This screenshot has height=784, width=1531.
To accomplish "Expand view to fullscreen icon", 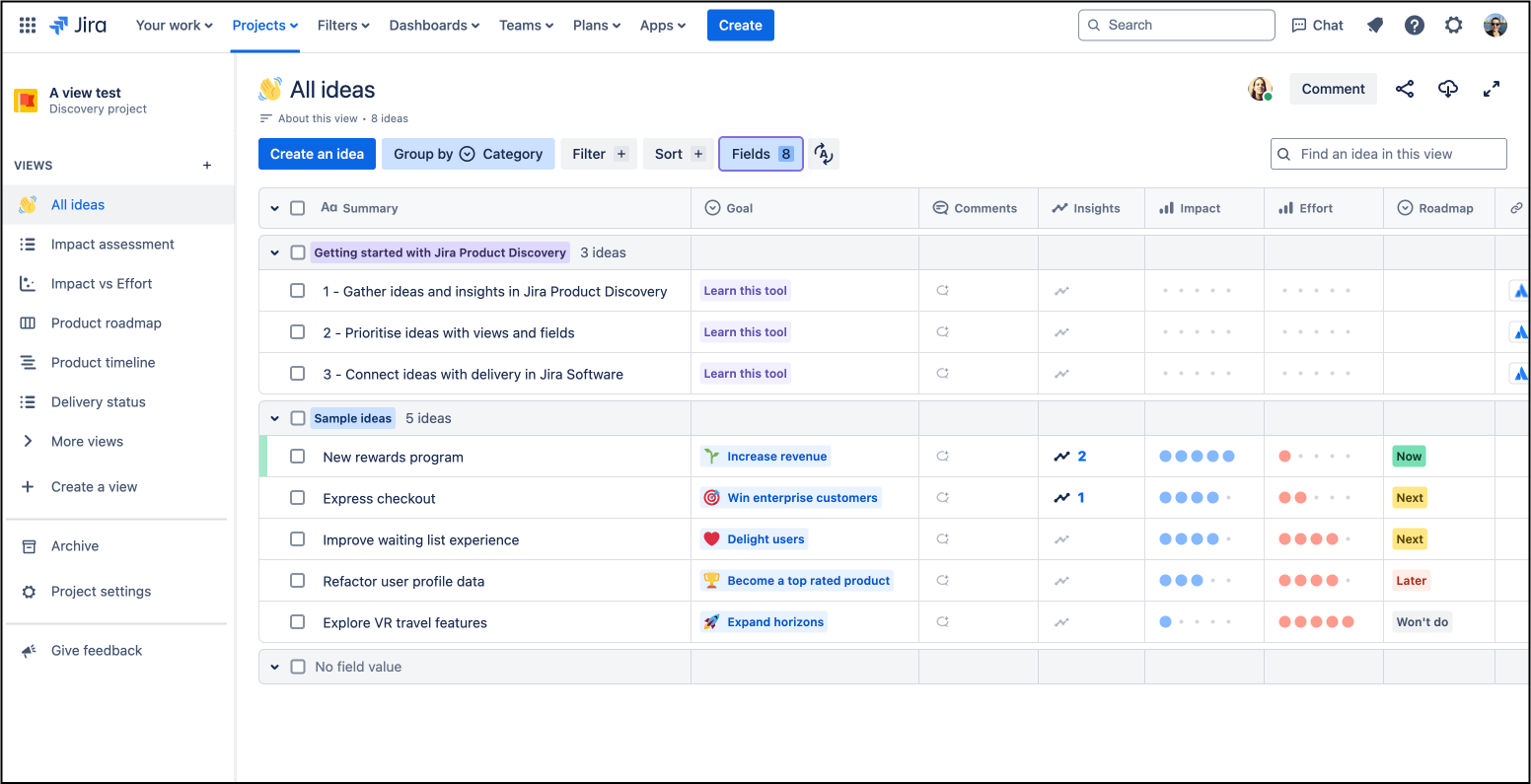I will coord(1492,88).
